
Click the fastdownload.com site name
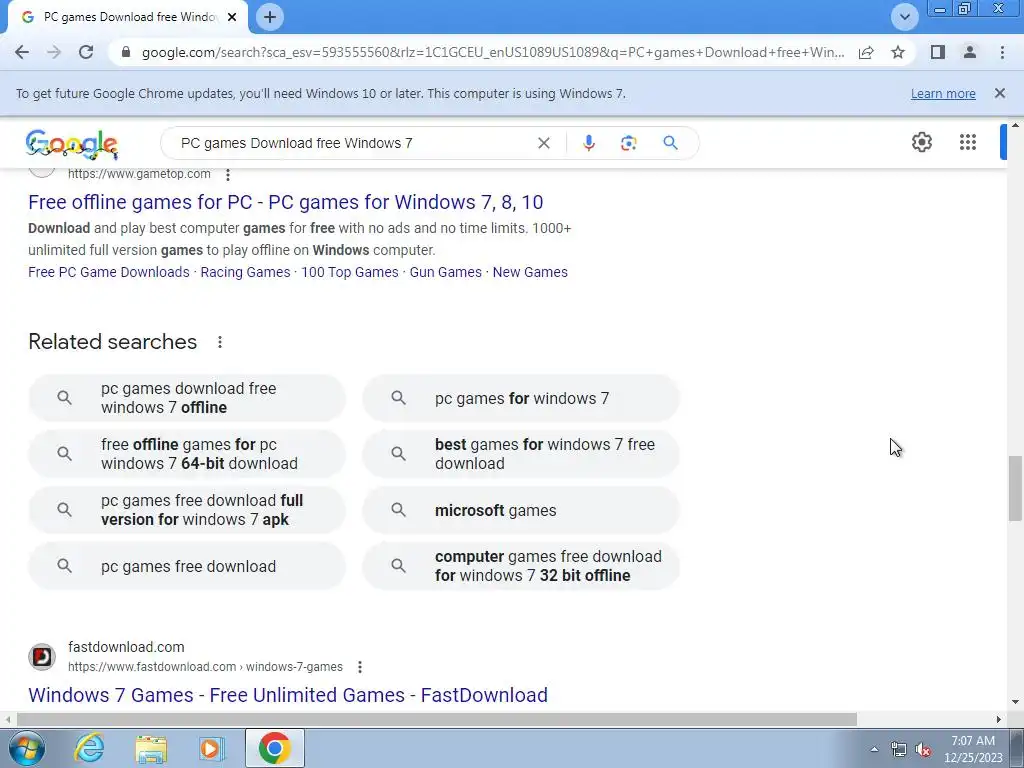[x=126, y=647]
